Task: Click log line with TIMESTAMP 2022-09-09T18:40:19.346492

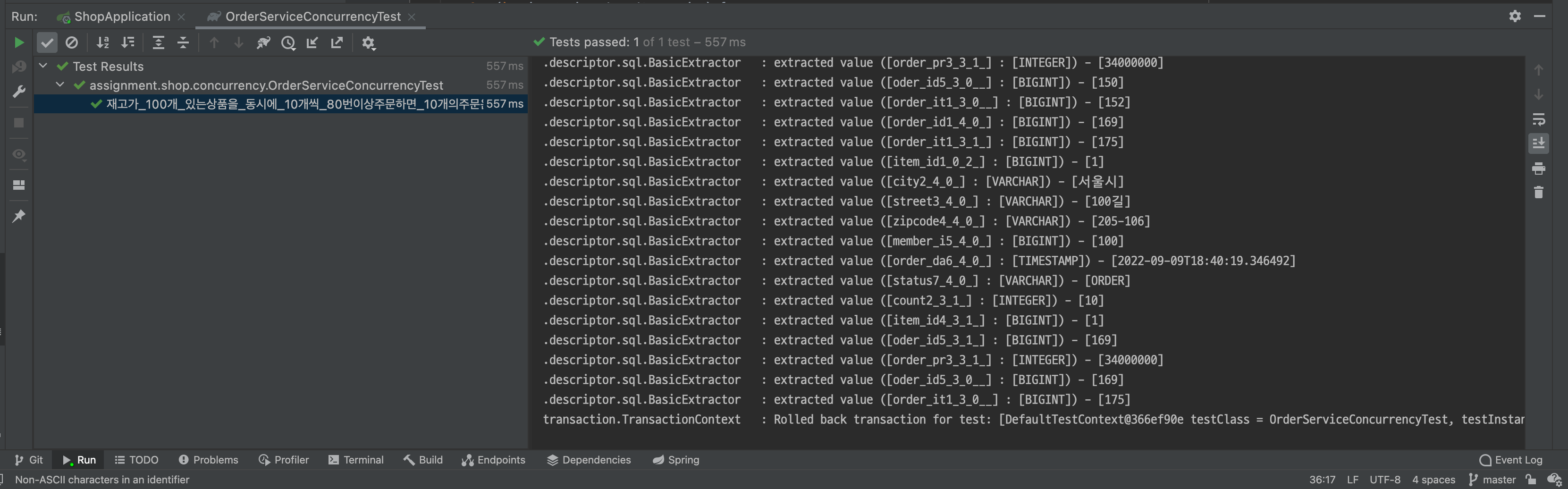Action: (919, 261)
